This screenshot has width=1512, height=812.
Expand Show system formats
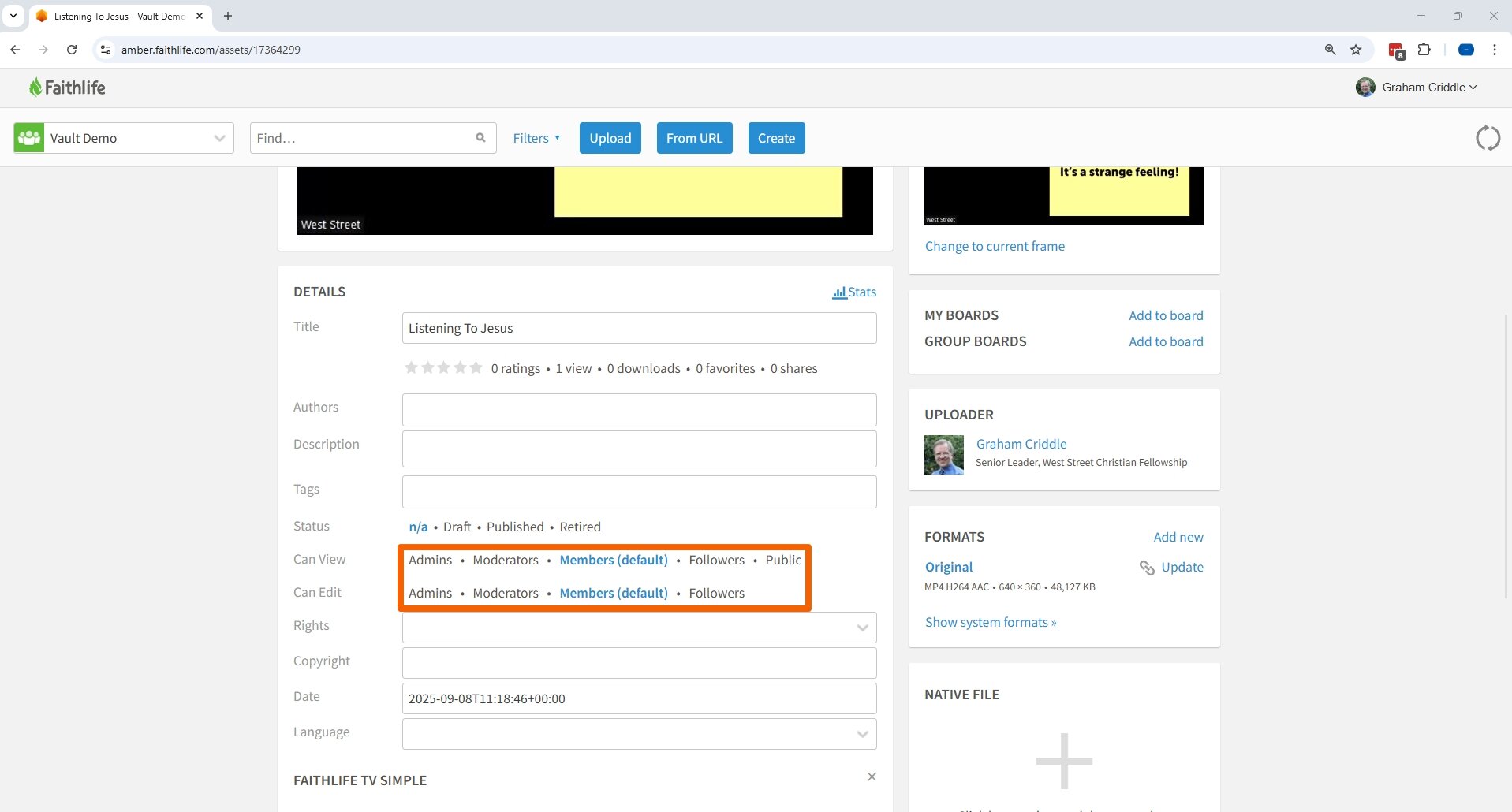click(x=991, y=622)
